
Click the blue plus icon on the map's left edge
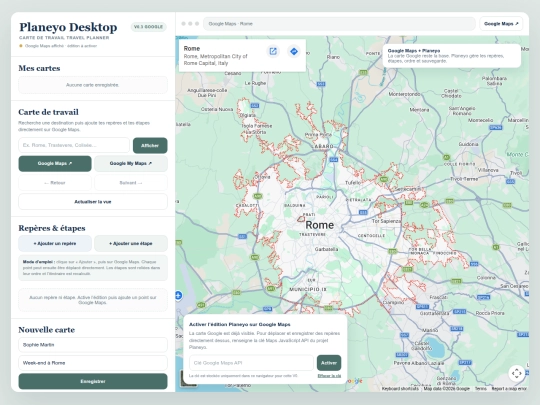[178, 295]
